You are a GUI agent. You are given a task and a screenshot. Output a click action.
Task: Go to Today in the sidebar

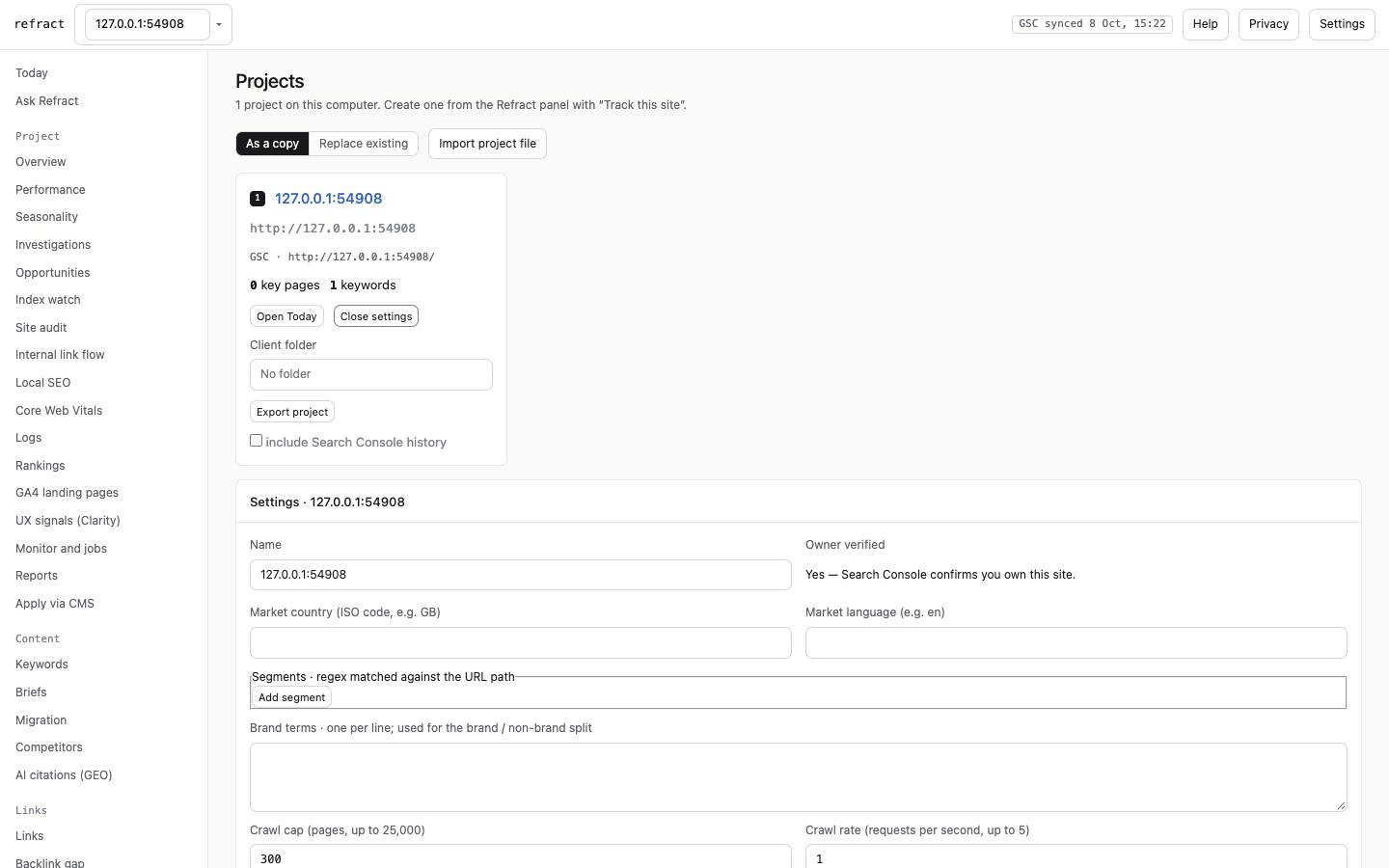(32, 73)
